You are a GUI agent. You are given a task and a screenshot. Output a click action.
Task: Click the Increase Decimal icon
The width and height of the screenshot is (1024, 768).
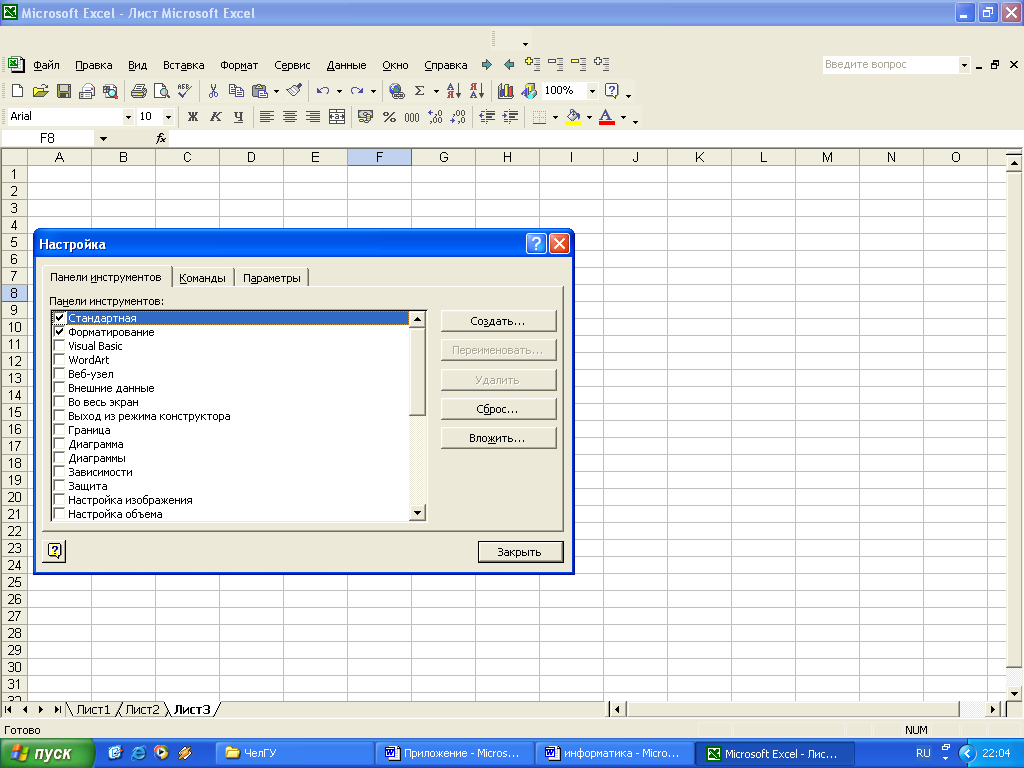click(435, 117)
